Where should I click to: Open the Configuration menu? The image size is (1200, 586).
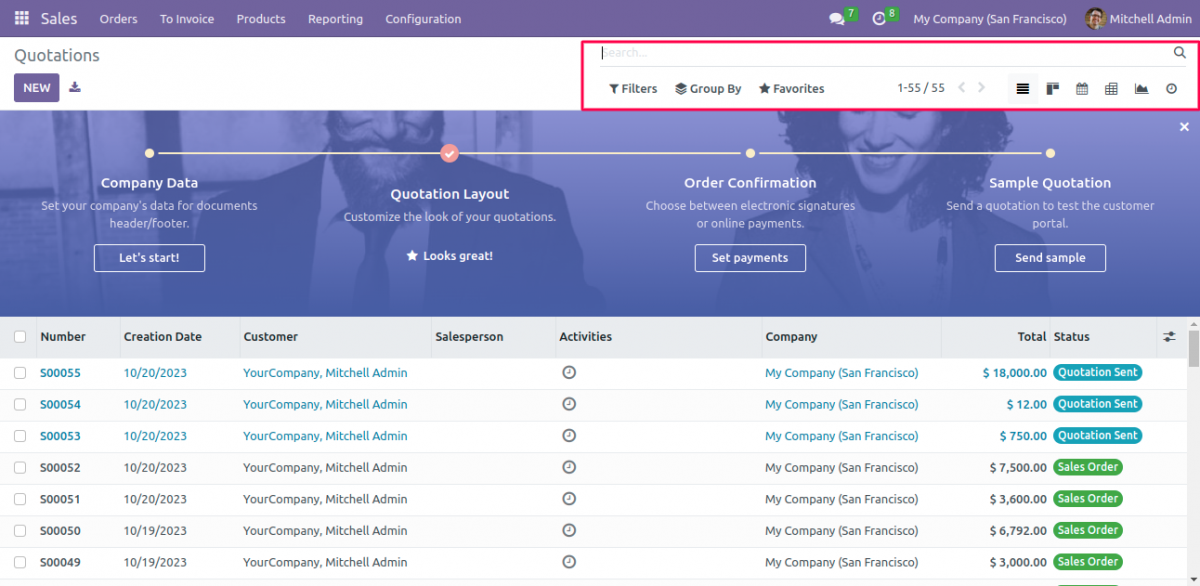pyautogui.click(x=423, y=19)
